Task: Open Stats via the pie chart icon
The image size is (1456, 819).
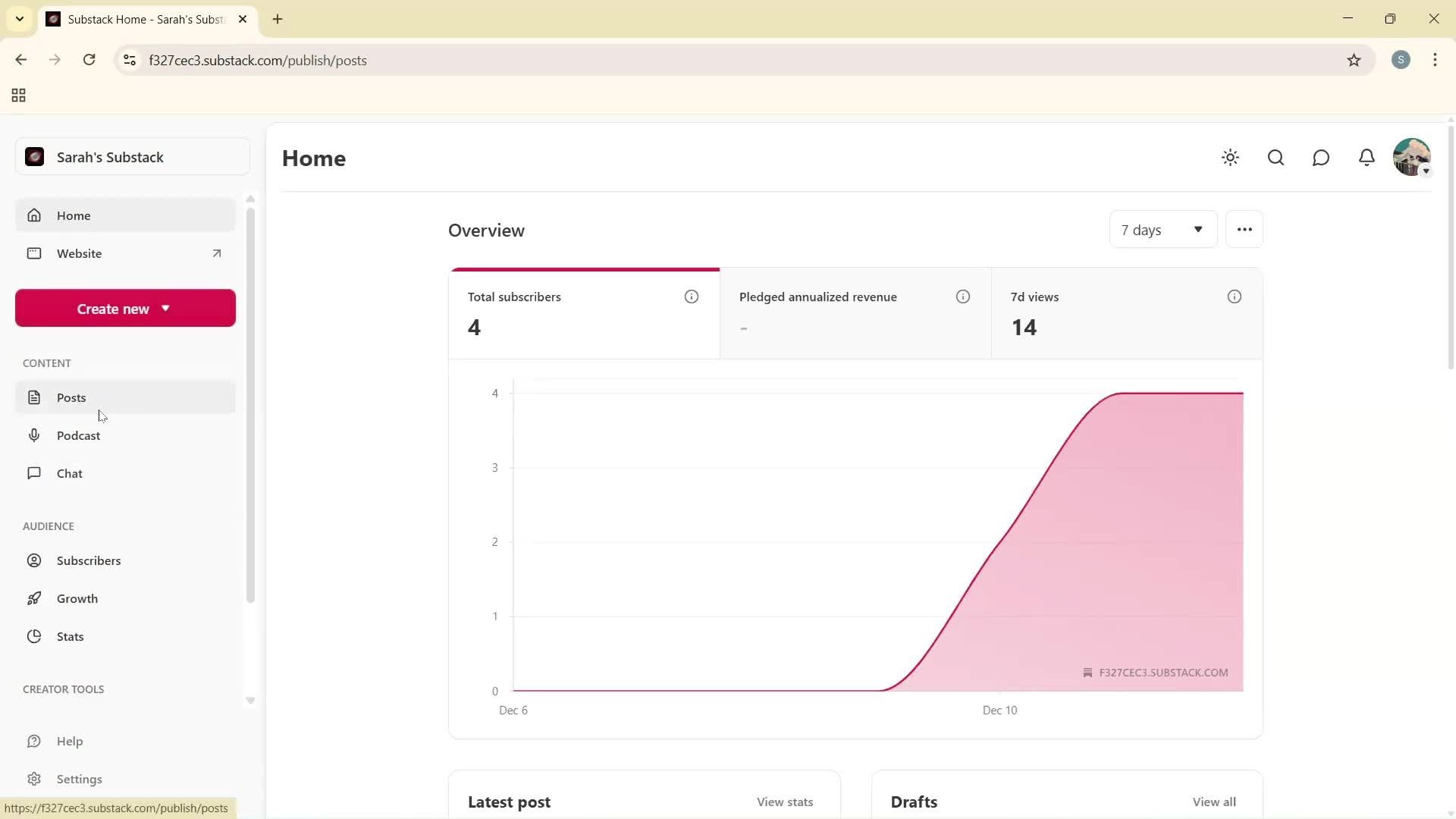Action: tap(35, 636)
